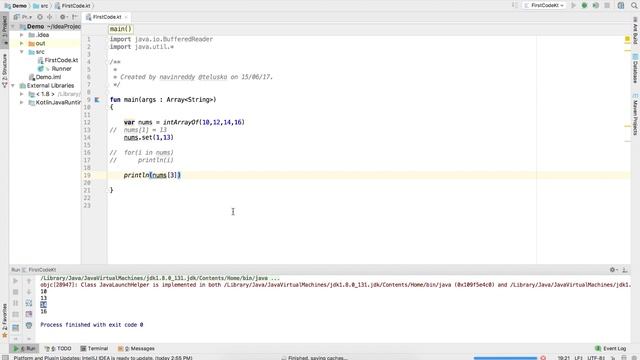The image size is (640, 360).
Task: Open the Terminal tool window tab
Action: point(94,349)
